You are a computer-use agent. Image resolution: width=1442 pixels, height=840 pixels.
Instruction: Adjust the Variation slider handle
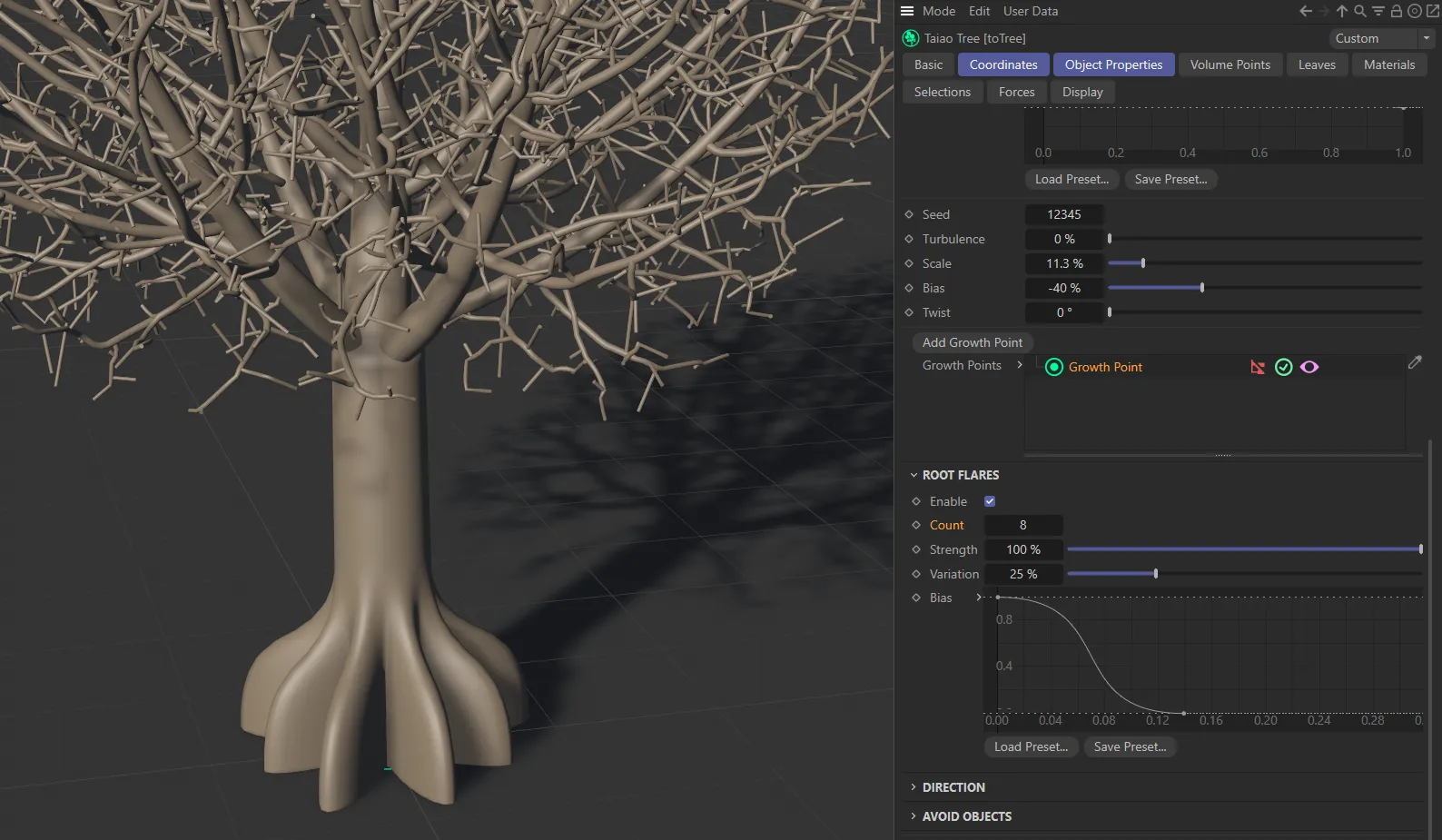tap(1156, 574)
